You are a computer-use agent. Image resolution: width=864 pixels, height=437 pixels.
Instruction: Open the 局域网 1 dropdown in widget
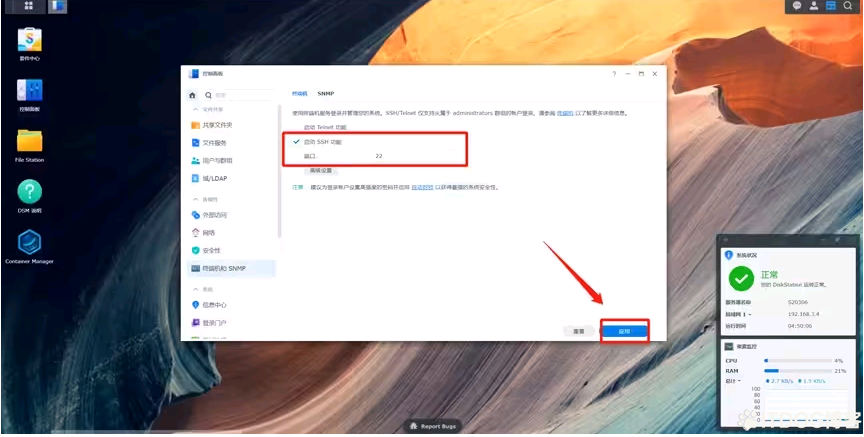pos(738,314)
